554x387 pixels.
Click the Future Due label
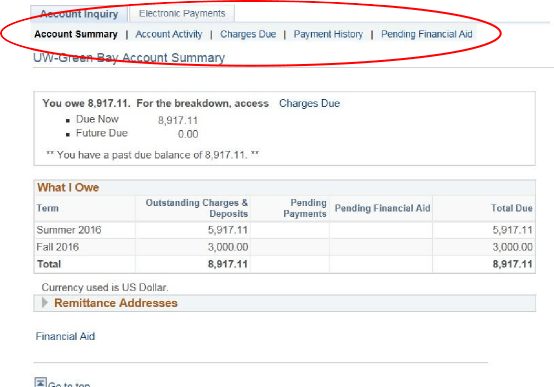(x=102, y=133)
